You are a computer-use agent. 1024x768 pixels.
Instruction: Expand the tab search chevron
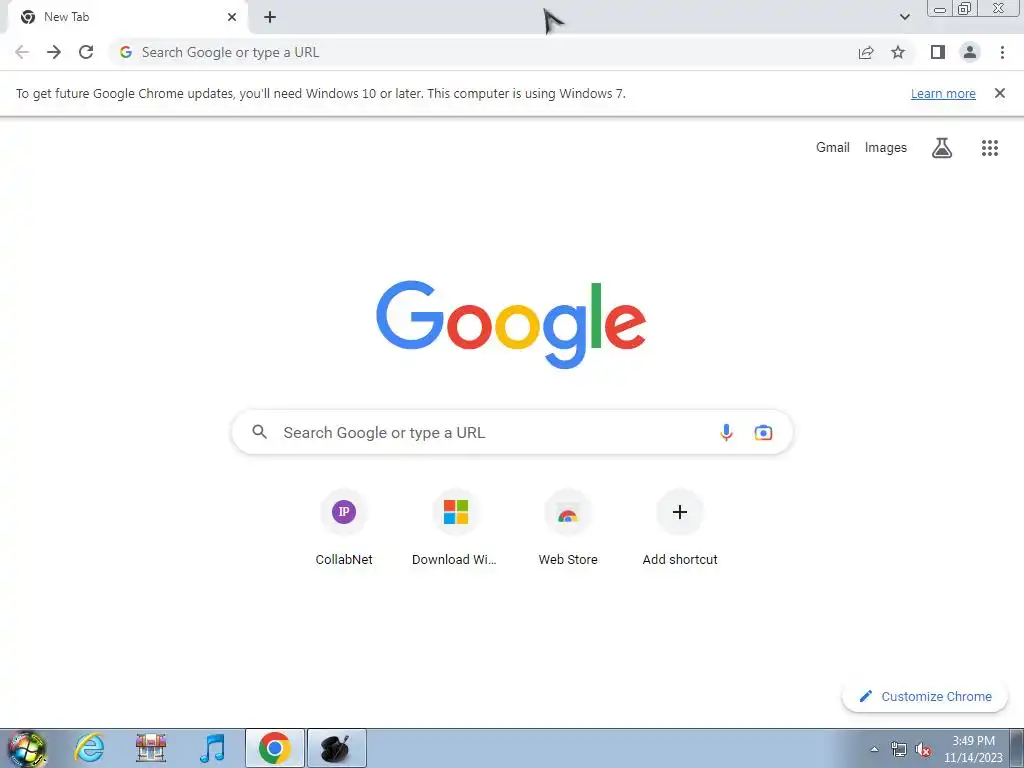click(904, 17)
